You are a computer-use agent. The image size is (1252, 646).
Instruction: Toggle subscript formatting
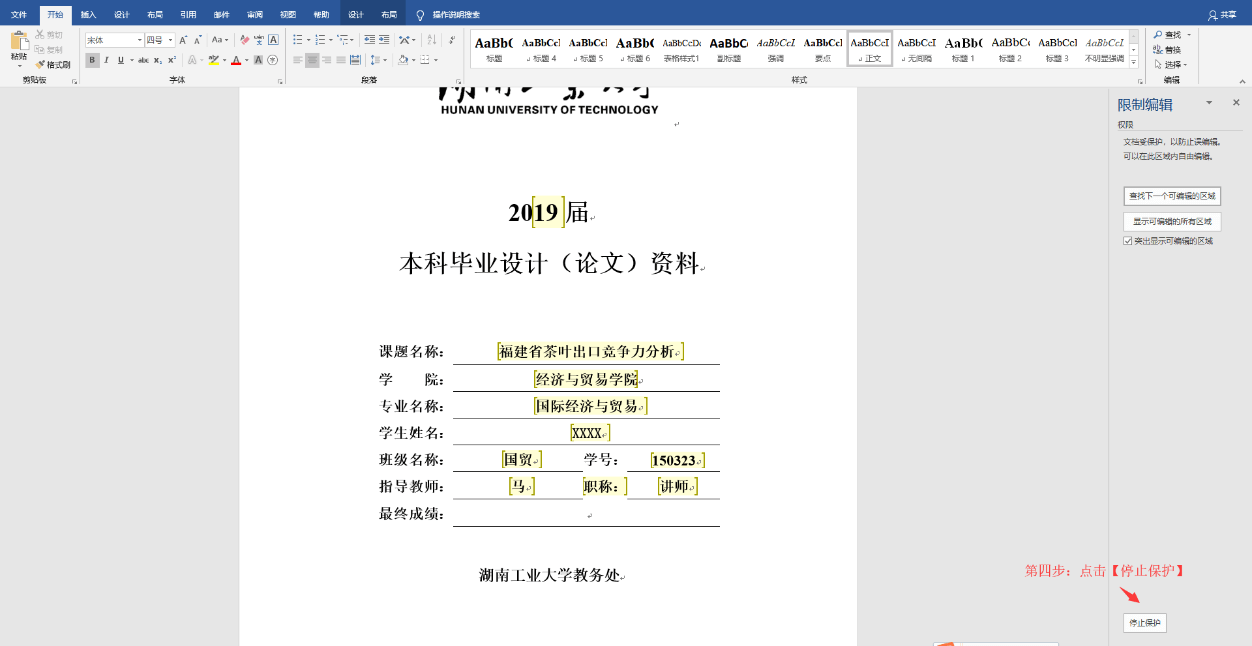pyautogui.click(x=157, y=60)
